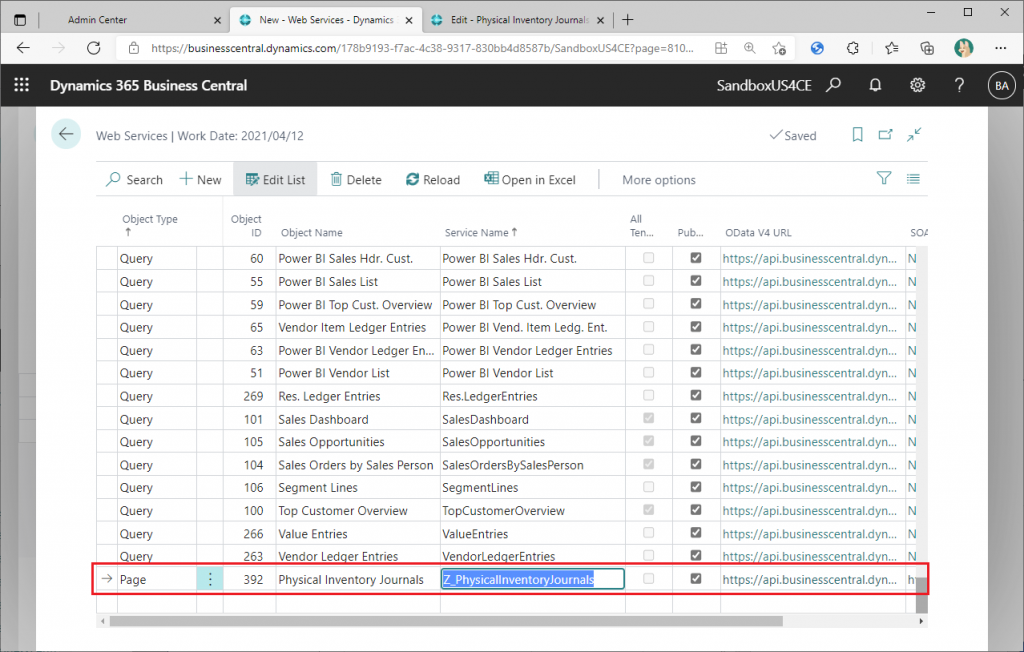Viewport: 1024px width, 652px height.
Task: Open OData URL for Vendor Ledger Entries
Action: 809,556
